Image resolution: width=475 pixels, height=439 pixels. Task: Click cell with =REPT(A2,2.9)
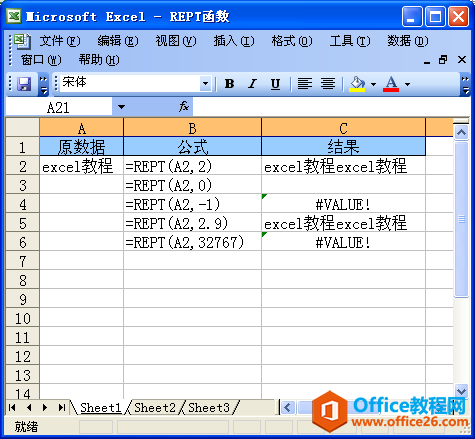tap(192, 223)
